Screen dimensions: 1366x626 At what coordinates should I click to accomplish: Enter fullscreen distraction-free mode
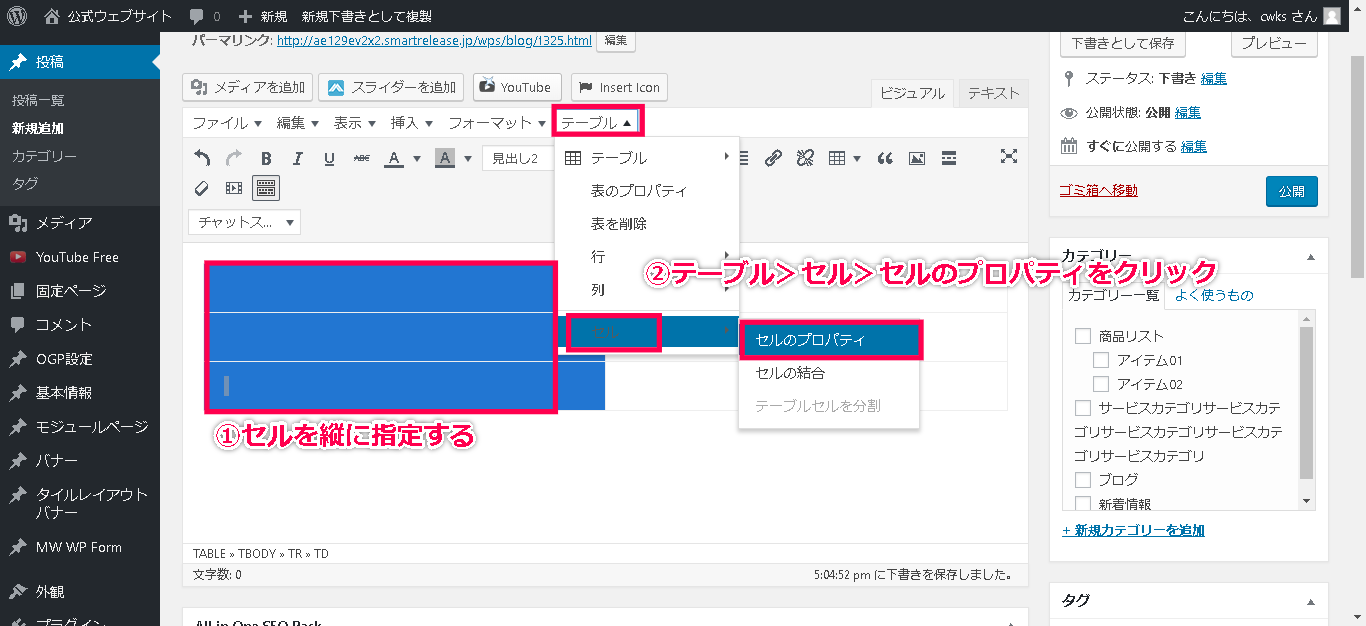point(1009,156)
